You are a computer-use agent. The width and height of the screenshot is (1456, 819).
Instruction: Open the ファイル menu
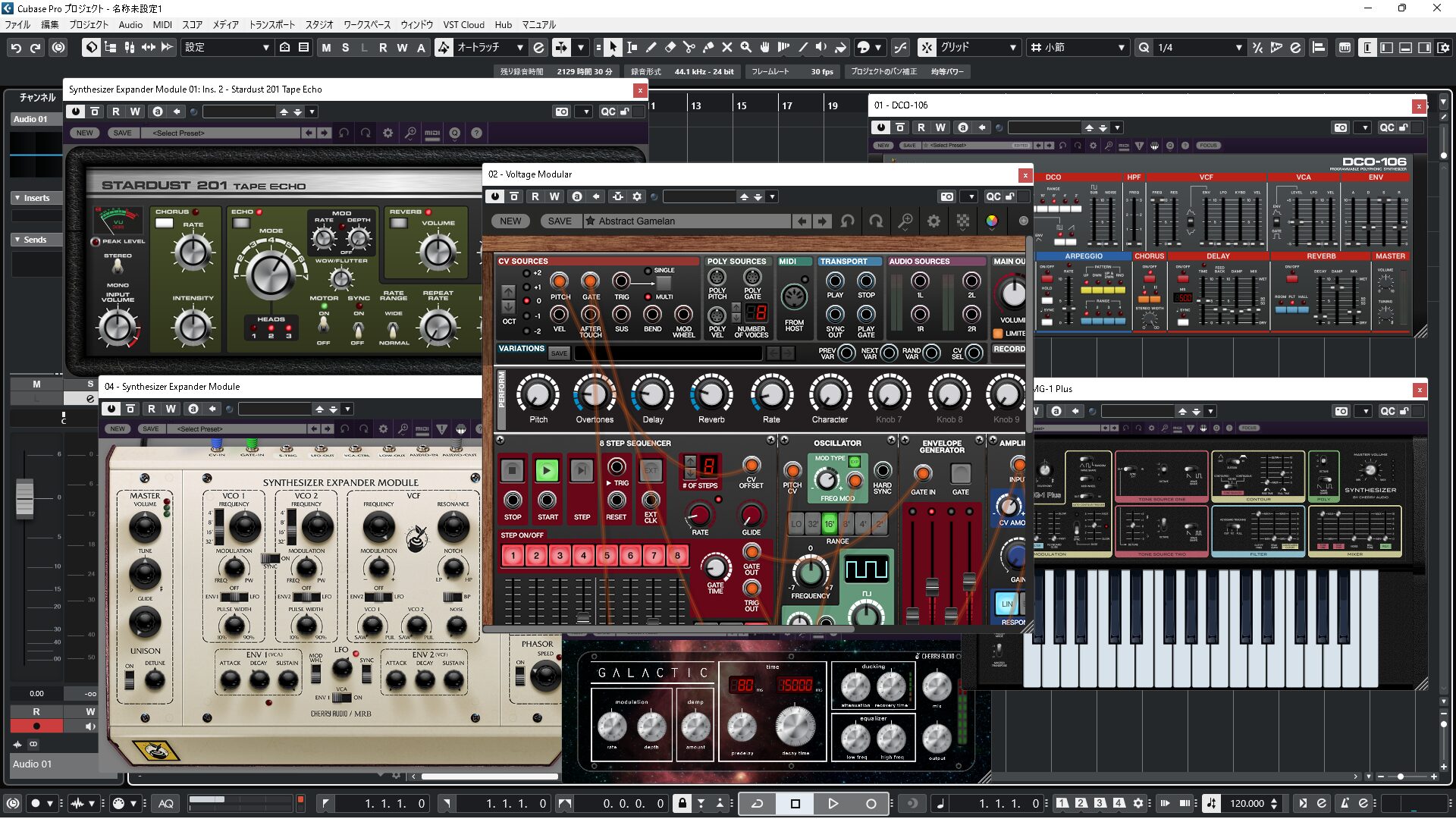pyautogui.click(x=17, y=24)
